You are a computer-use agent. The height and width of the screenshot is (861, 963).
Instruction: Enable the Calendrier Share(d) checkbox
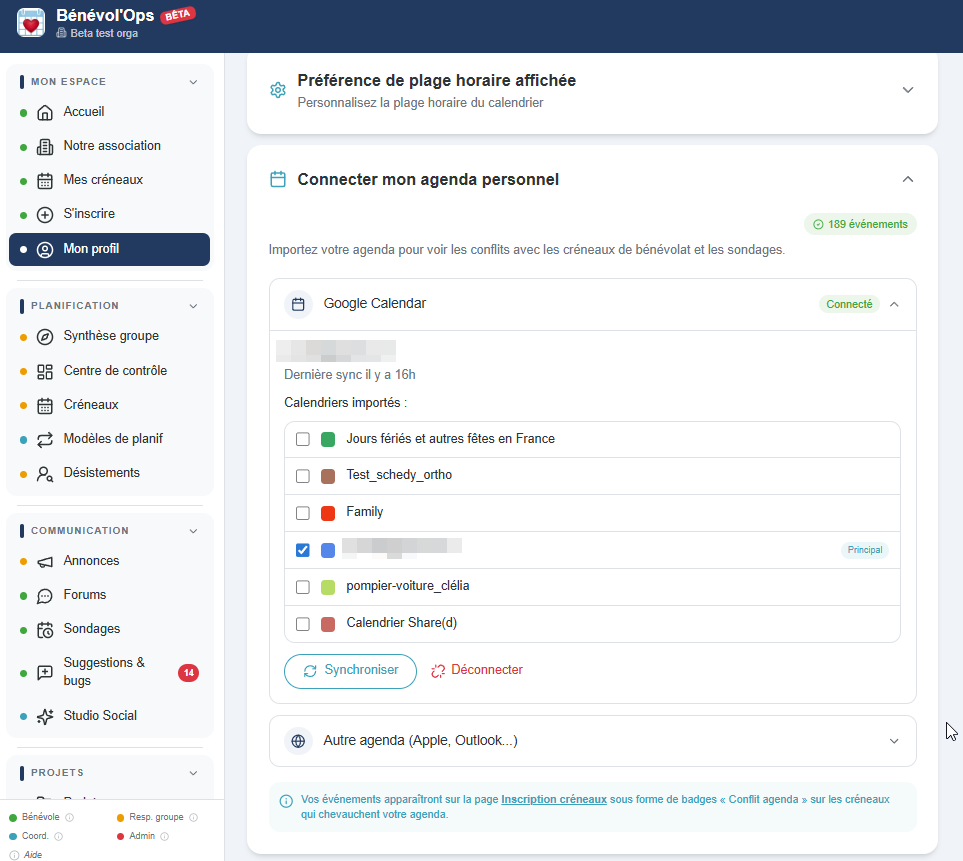tap(303, 624)
